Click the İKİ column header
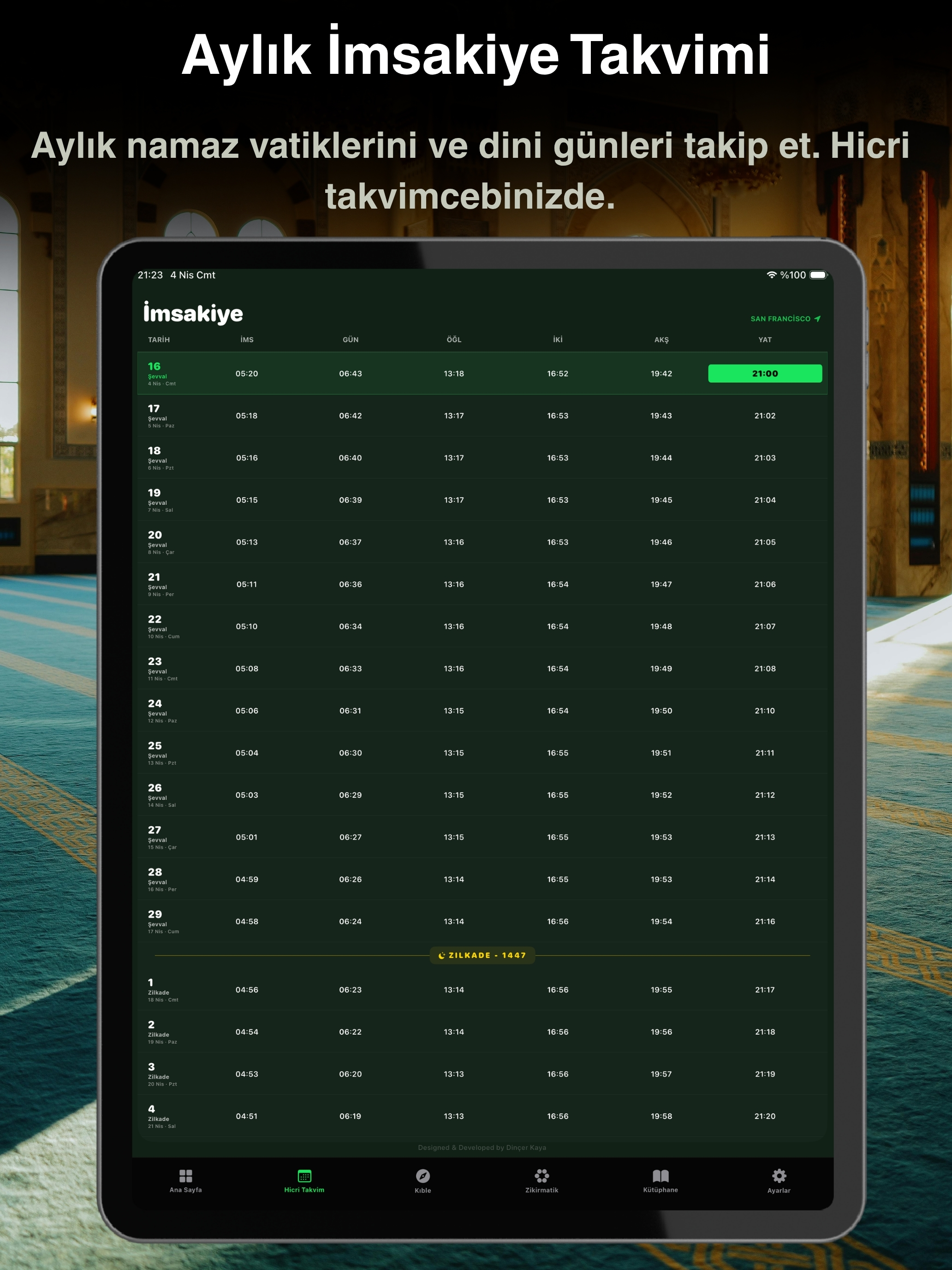 coord(558,339)
